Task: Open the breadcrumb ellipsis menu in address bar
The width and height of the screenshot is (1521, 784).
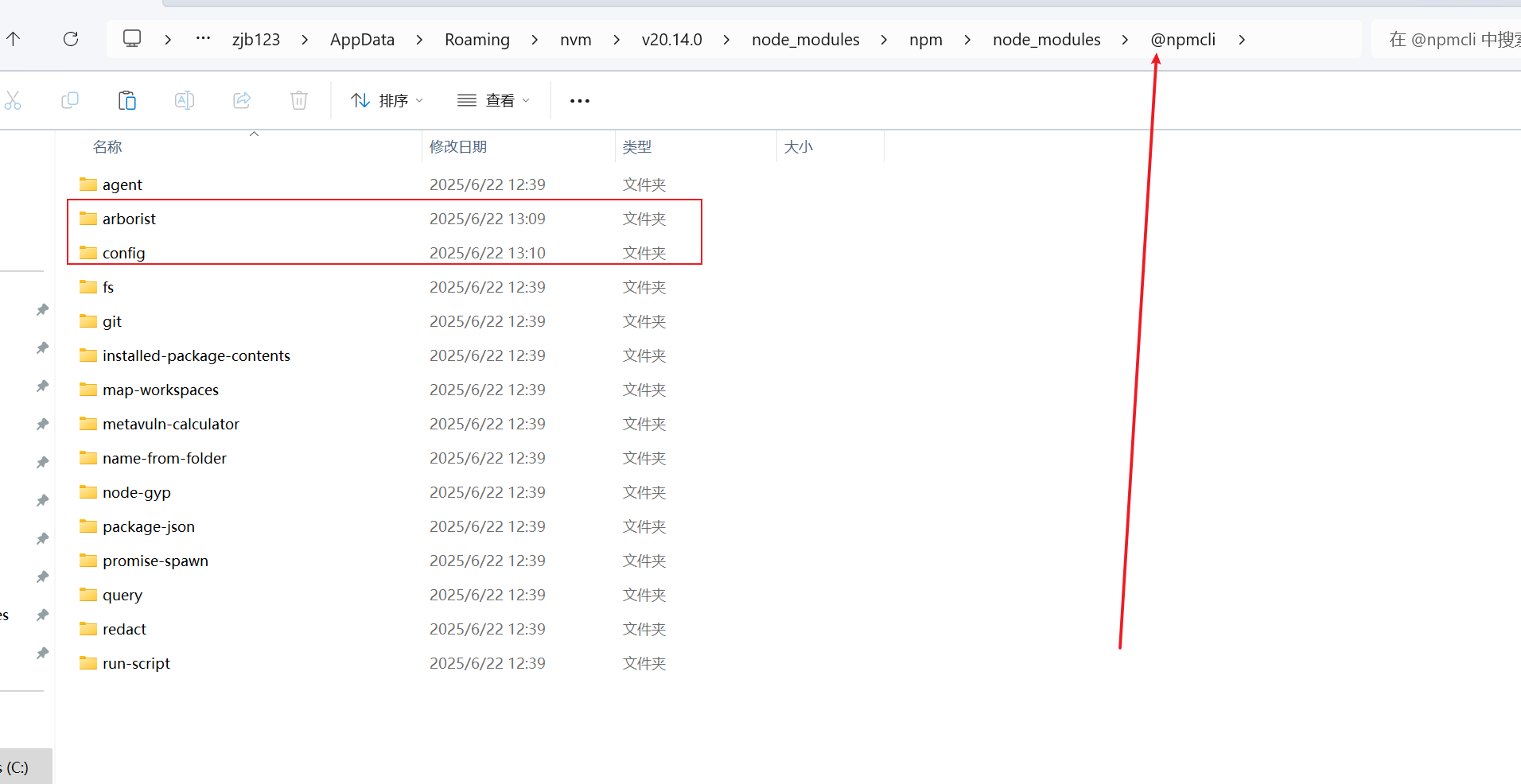Action: [x=203, y=39]
